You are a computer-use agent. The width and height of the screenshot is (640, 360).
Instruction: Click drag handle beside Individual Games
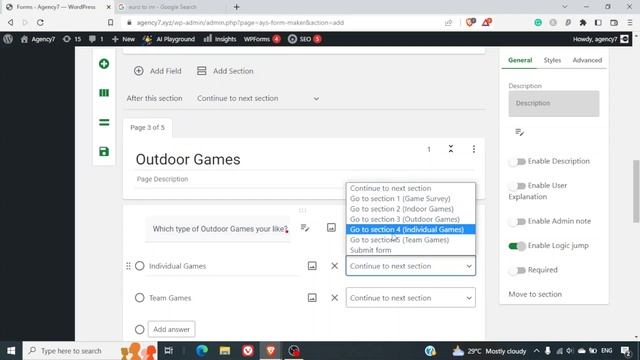[128, 266]
